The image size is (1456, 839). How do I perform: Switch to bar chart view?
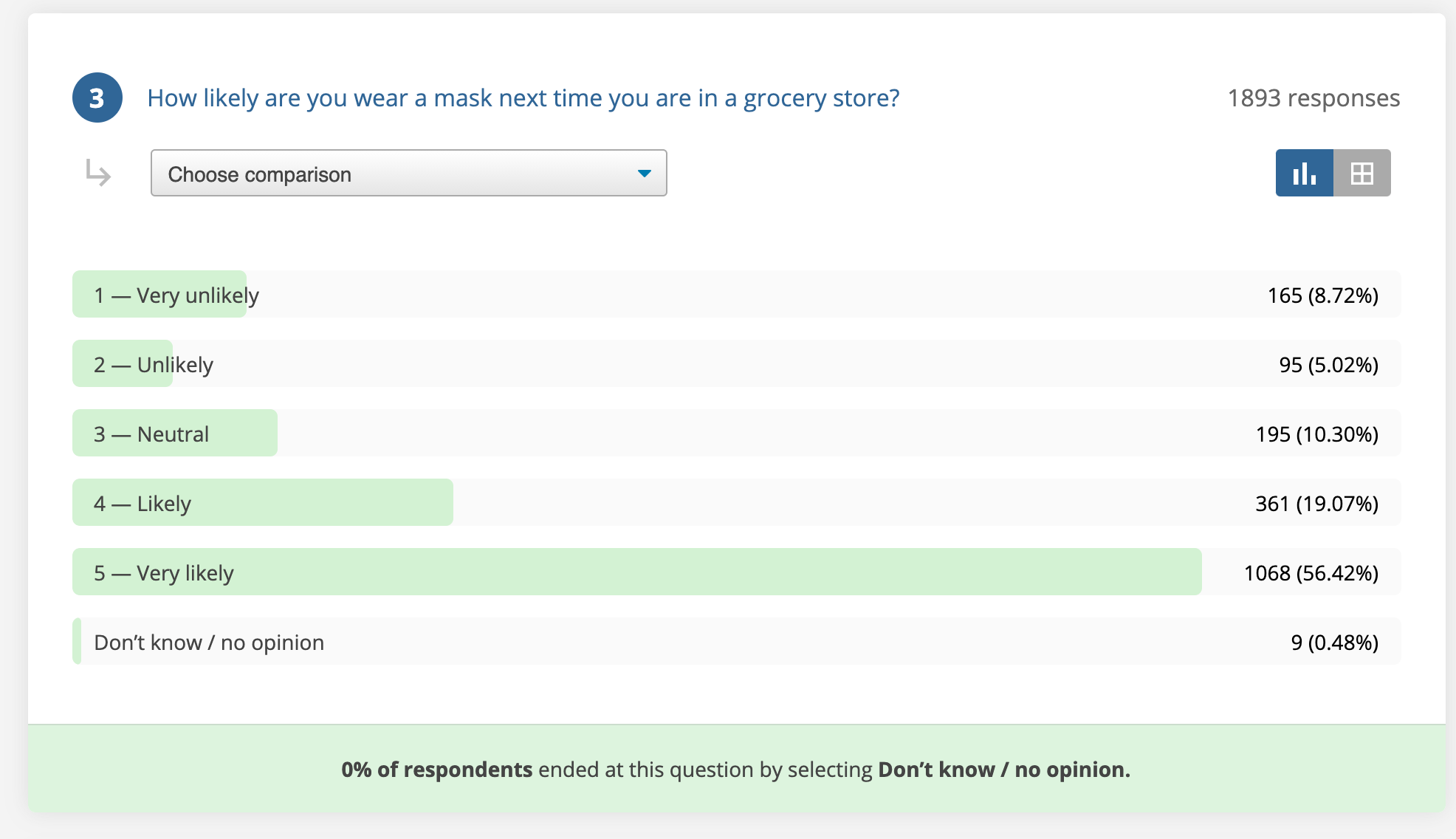click(1304, 173)
